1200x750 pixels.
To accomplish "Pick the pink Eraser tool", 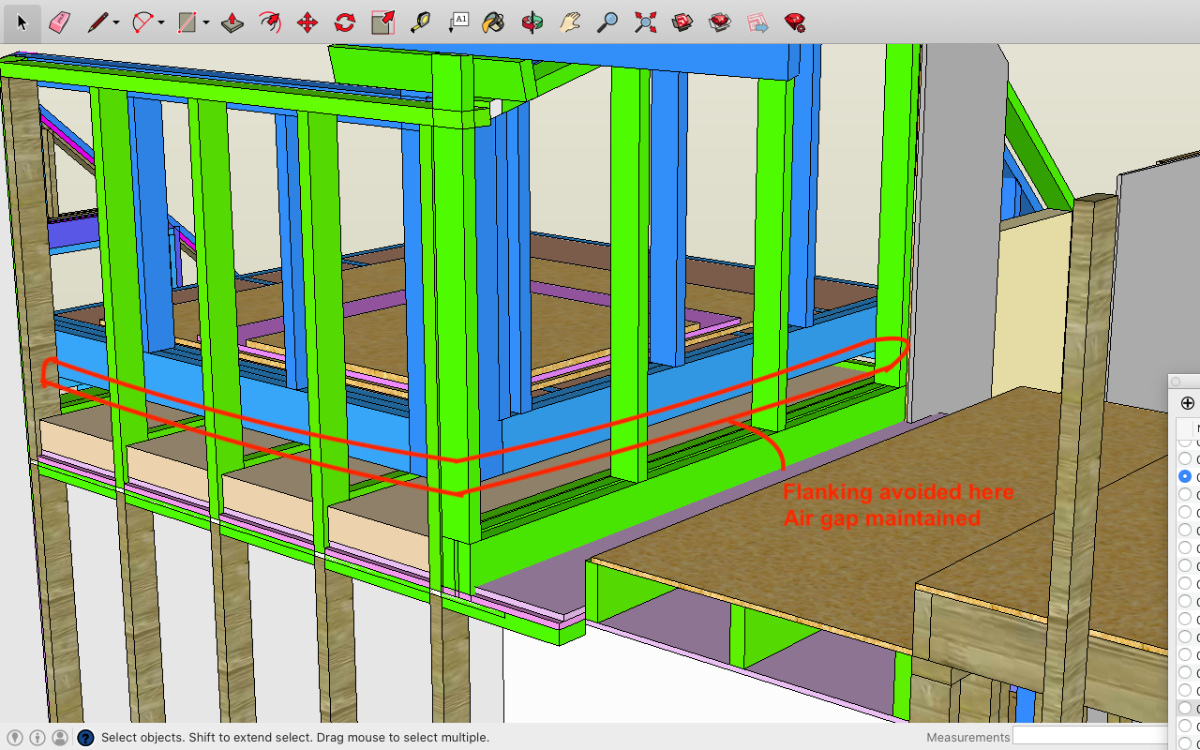I will (x=59, y=22).
